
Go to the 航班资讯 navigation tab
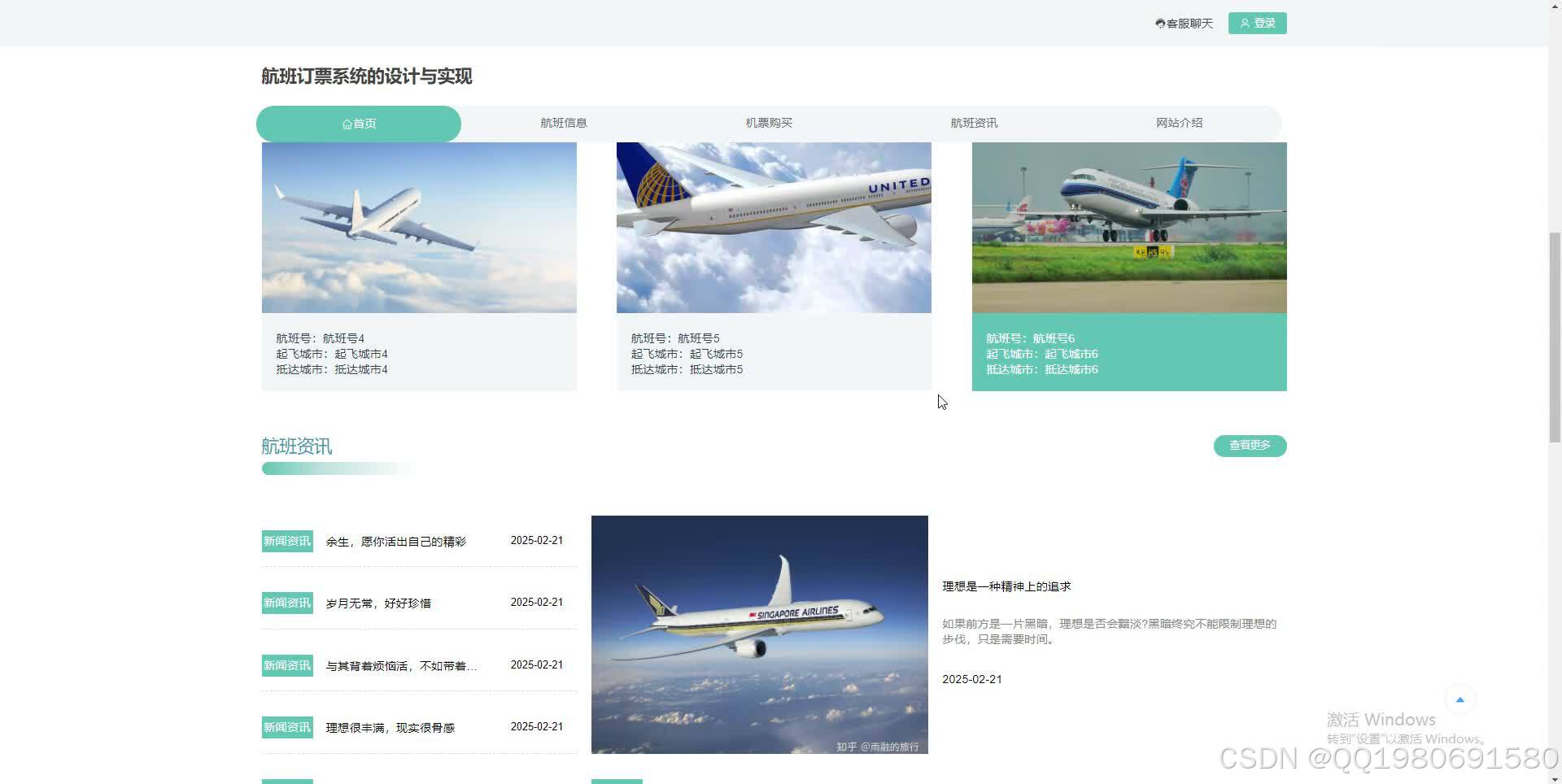click(974, 123)
